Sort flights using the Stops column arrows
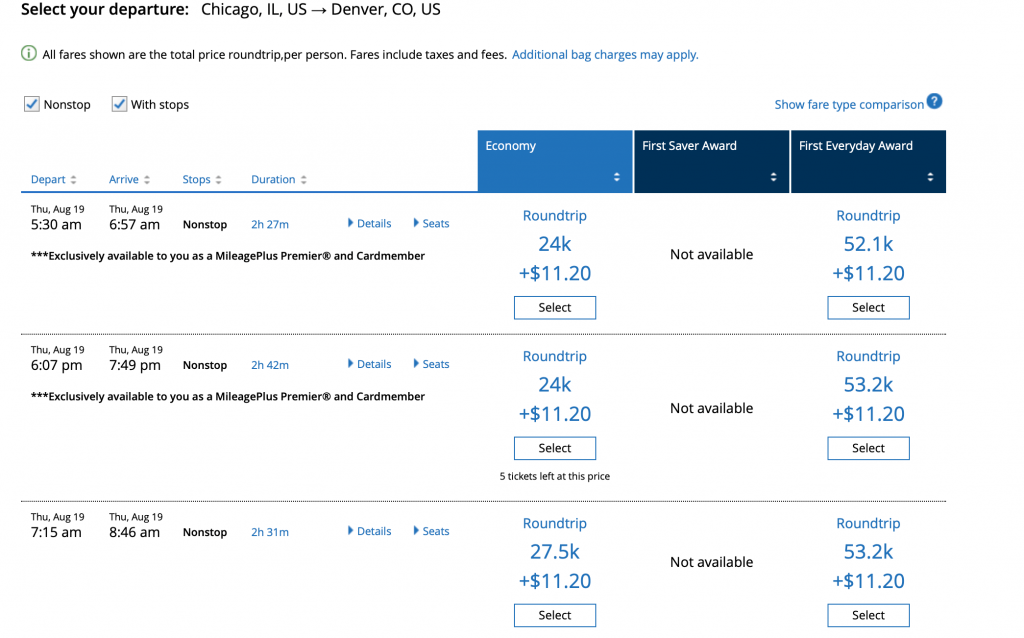This screenshot has width=1024, height=638. 220,179
